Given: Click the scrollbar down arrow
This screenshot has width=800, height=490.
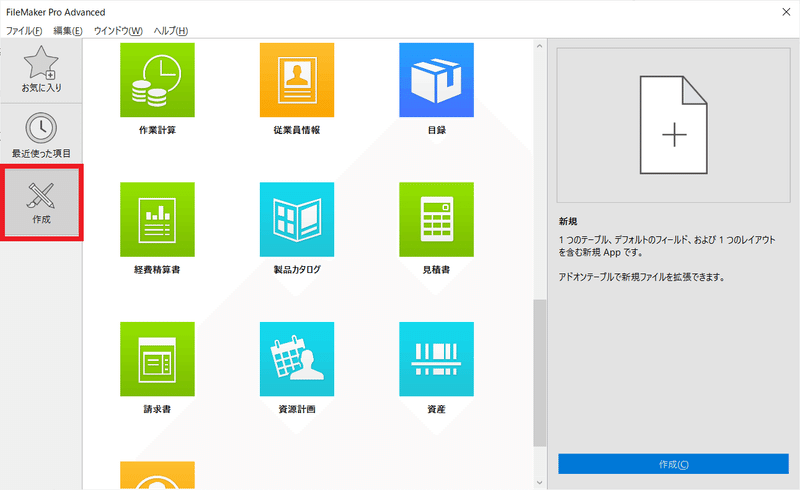Looking at the screenshot, I should coord(540,482).
